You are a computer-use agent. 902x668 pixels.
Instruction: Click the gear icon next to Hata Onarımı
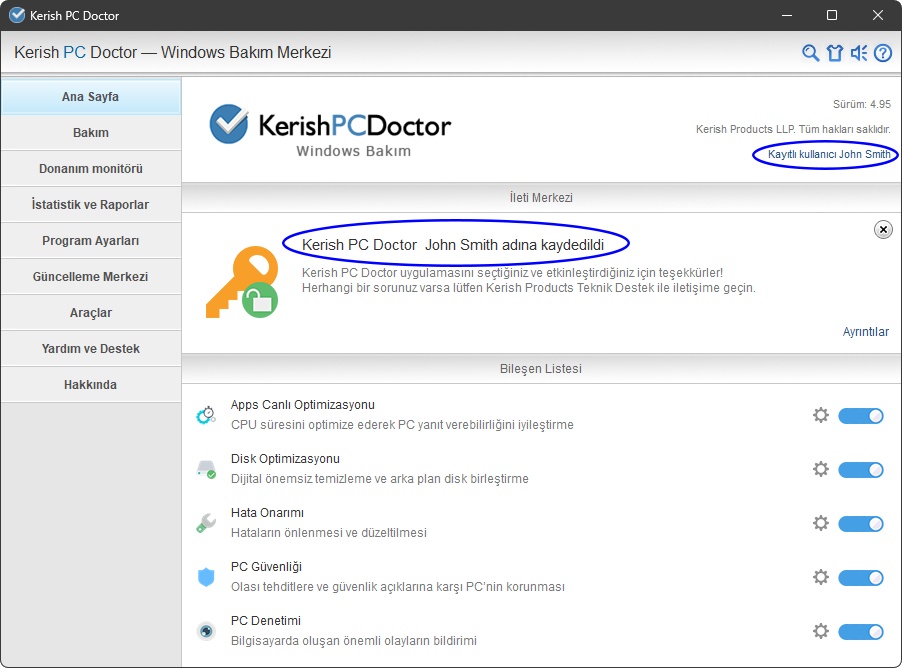(x=821, y=523)
